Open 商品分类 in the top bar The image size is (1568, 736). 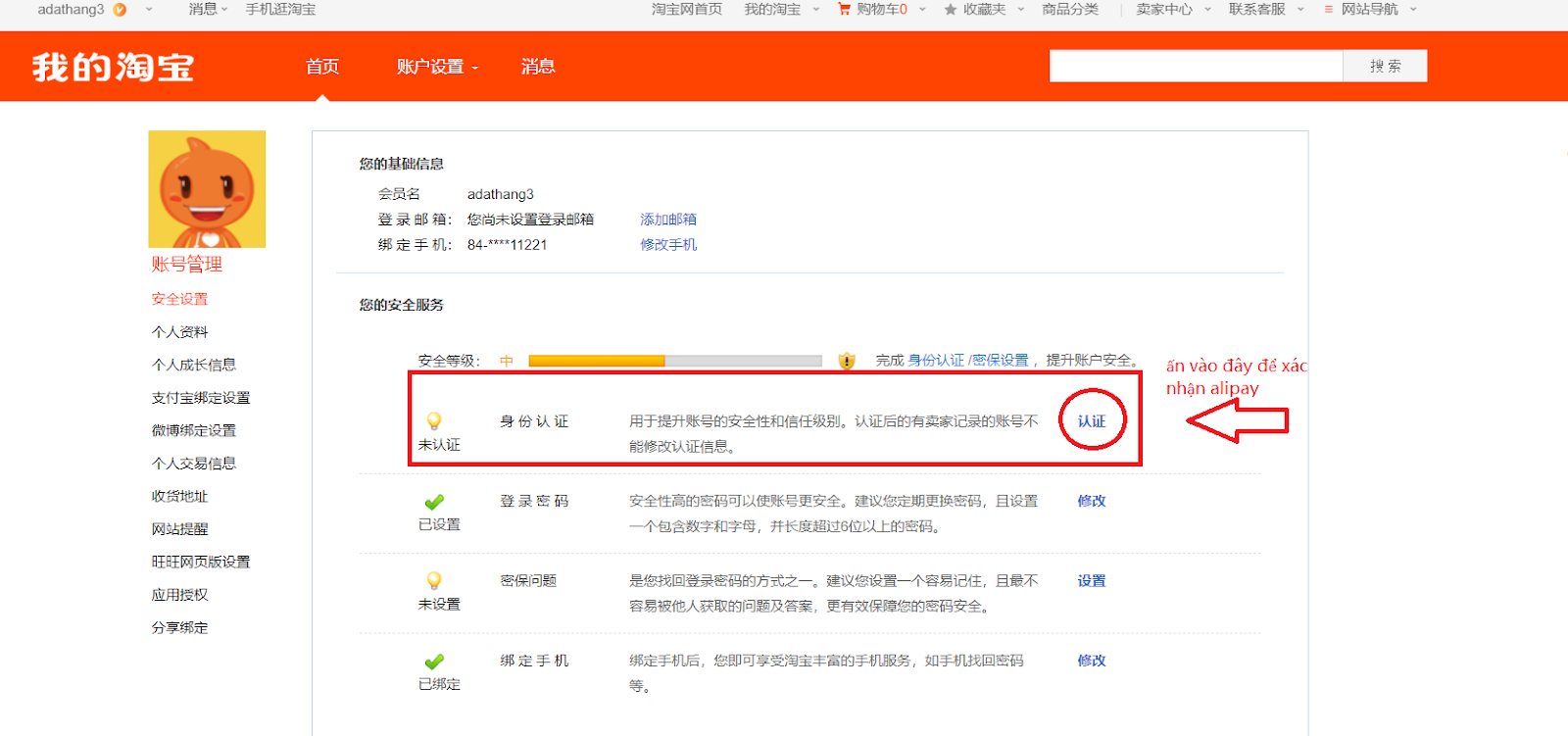[x=1070, y=10]
